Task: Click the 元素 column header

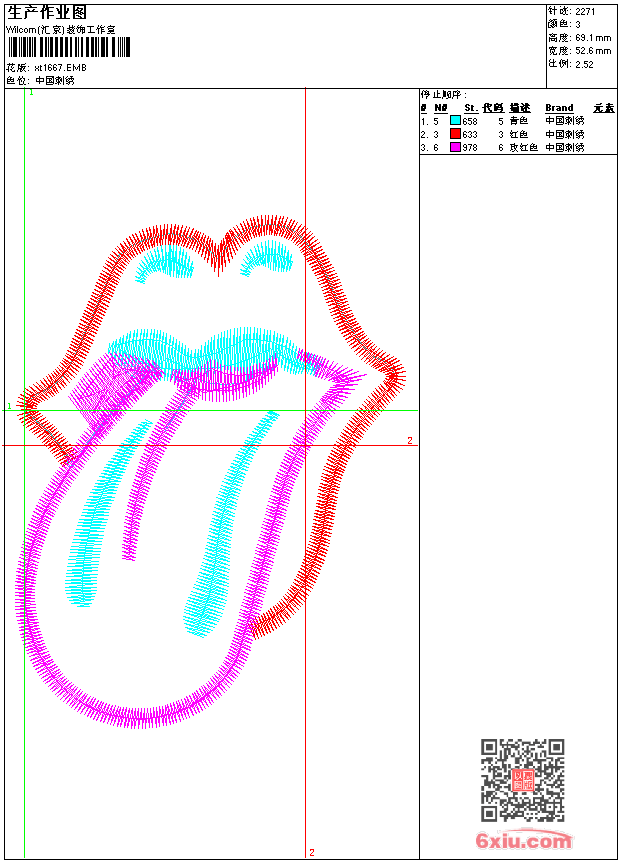Action: (604, 108)
